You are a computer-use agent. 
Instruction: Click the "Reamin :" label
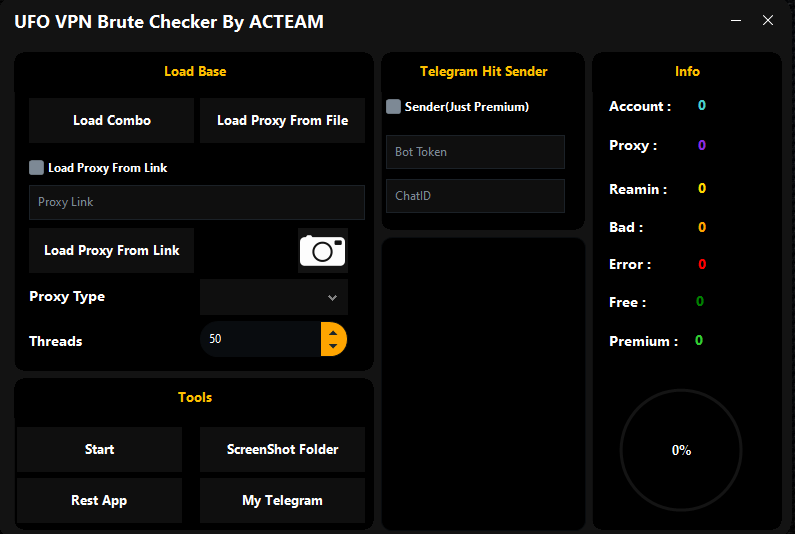(638, 190)
